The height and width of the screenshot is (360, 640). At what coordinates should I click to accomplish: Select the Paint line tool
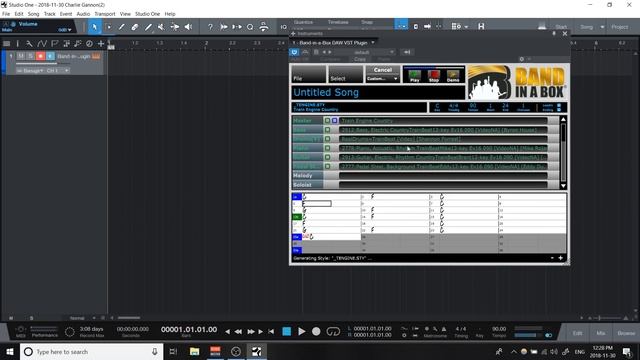tap(148, 27)
